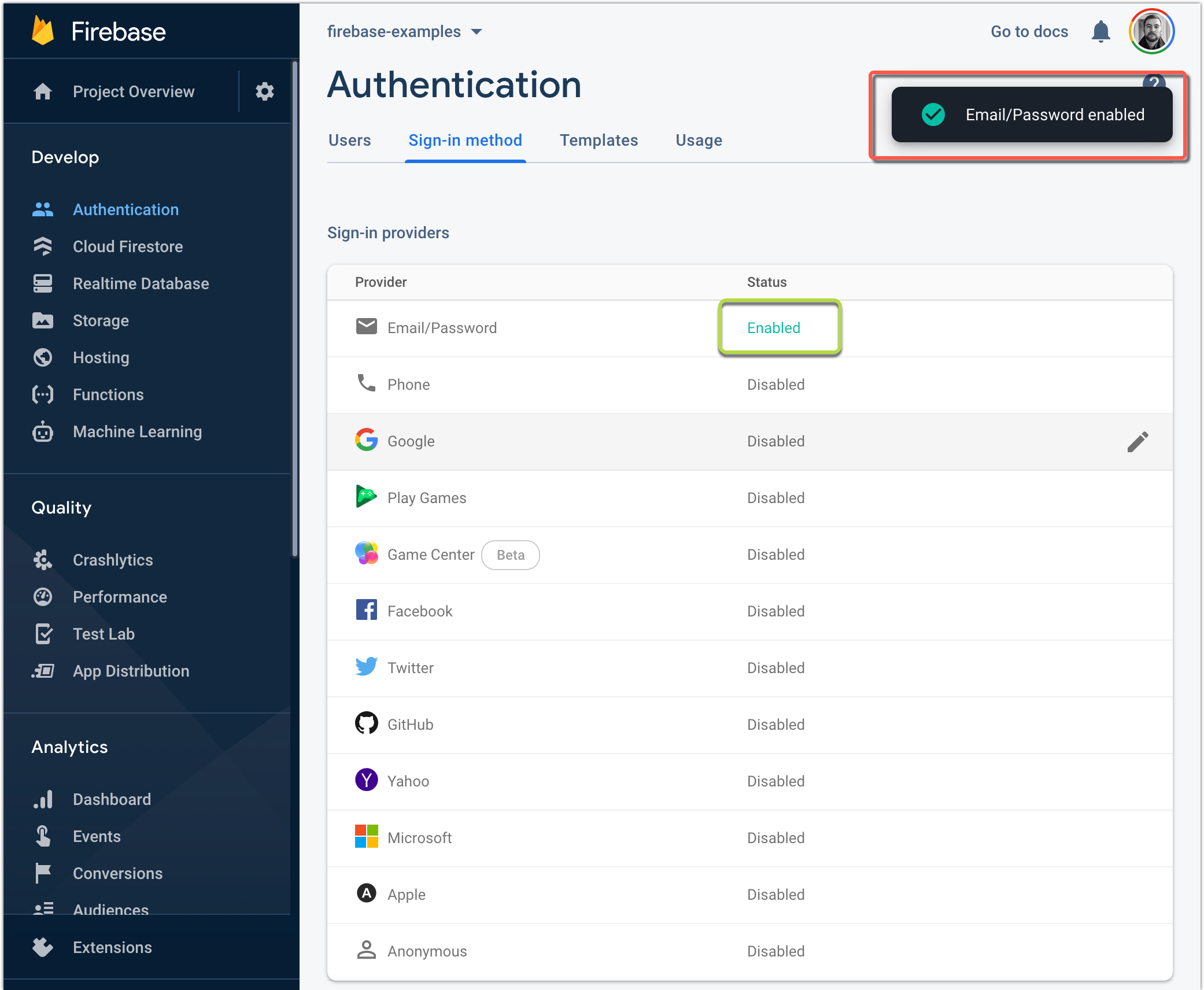Open the user account avatar
The height and width of the screenshot is (990, 1204).
(x=1152, y=31)
